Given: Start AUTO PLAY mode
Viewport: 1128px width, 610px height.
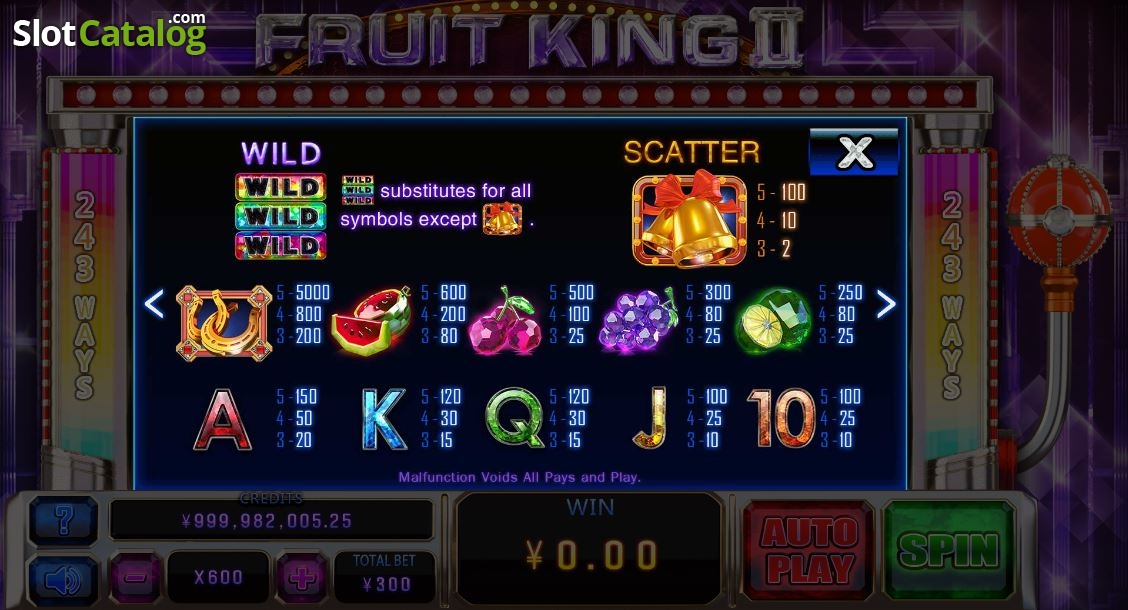Looking at the screenshot, I should [x=809, y=550].
